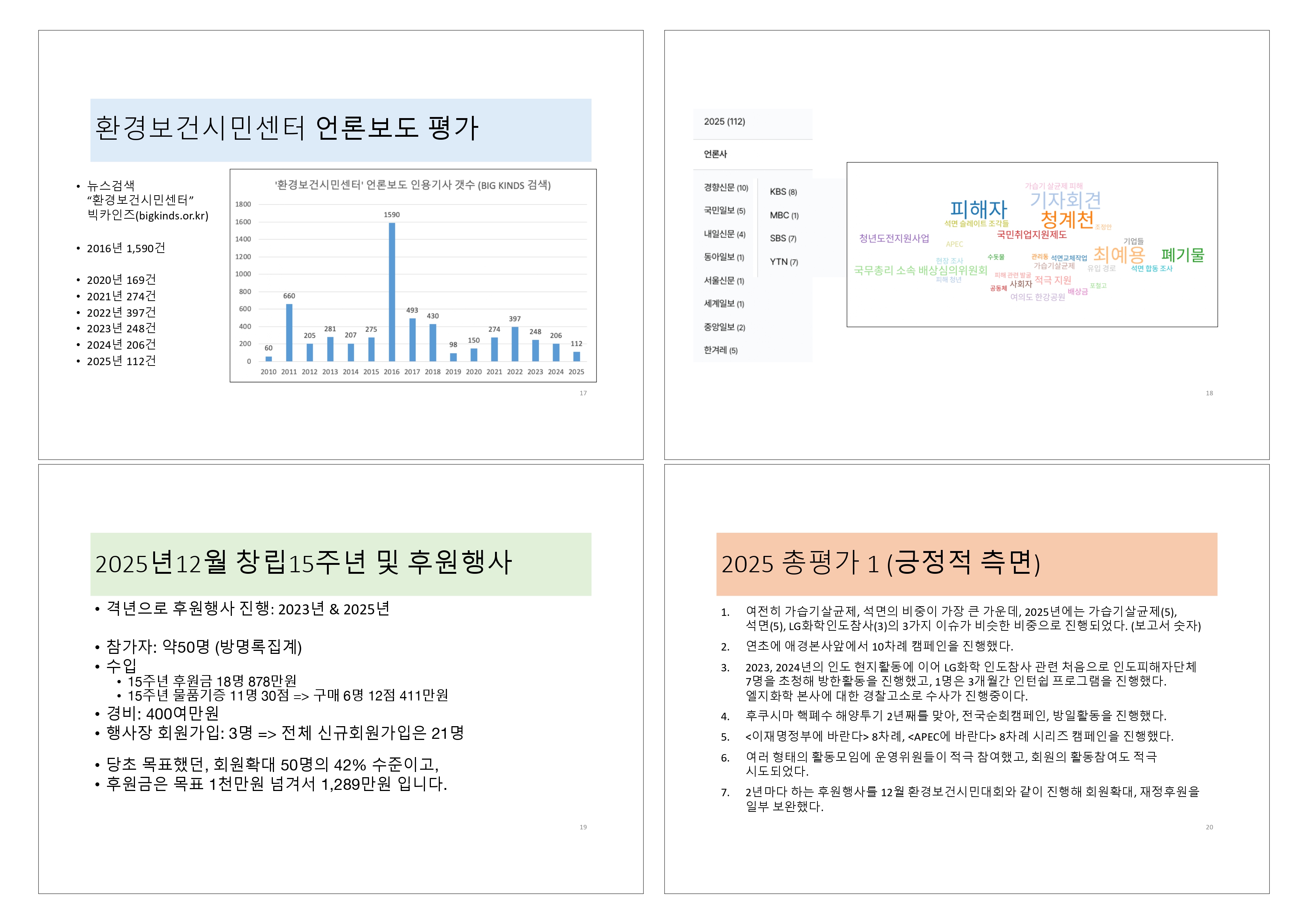Click the 2025 총평가 1 slide title

click(880, 563)
